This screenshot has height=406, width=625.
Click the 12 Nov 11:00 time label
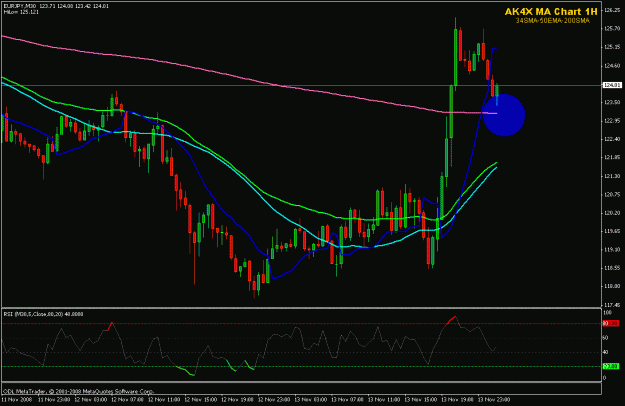(164, 399)
